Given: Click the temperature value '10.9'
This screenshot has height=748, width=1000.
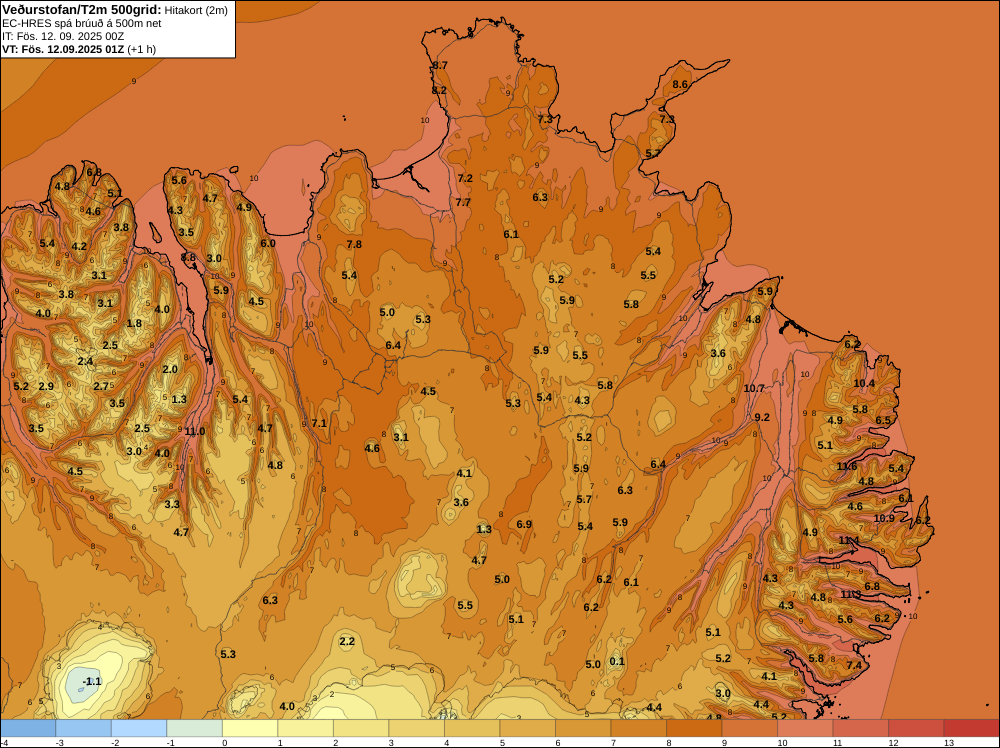Looking at the screenshot, I should [884, 518].
